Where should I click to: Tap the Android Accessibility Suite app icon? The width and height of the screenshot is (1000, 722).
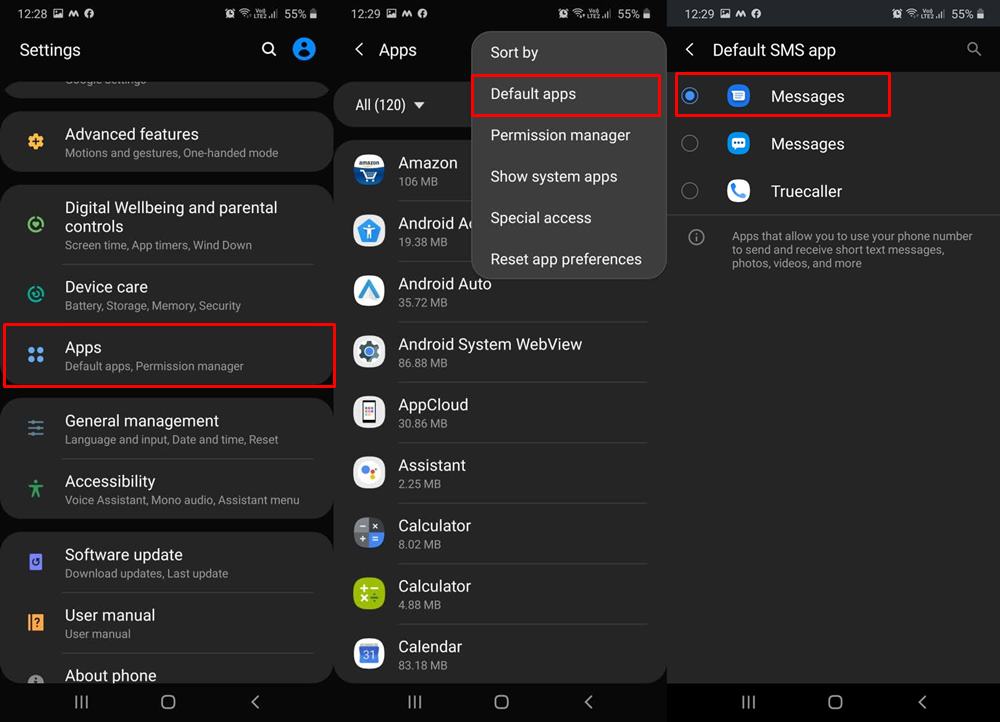[369, 231]
